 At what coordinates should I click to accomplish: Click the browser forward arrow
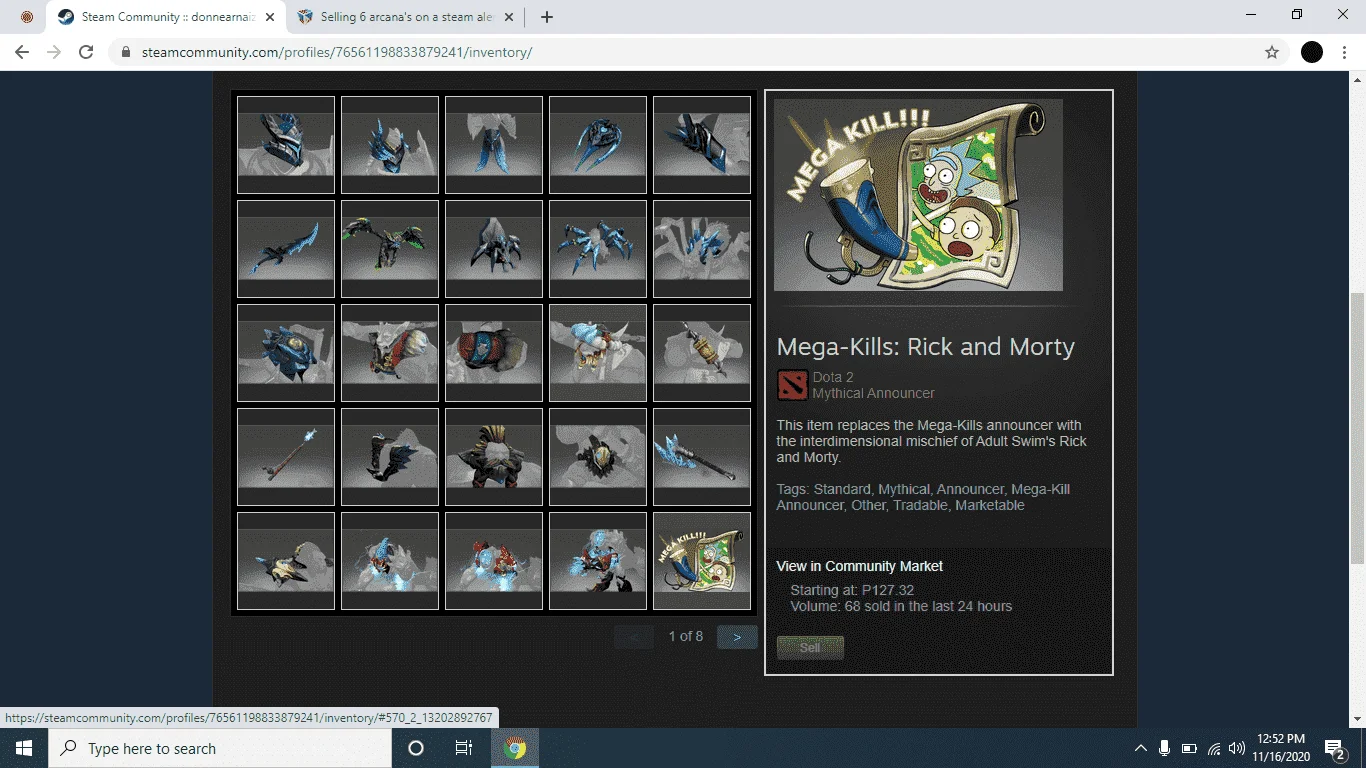(x=54, y=52)
